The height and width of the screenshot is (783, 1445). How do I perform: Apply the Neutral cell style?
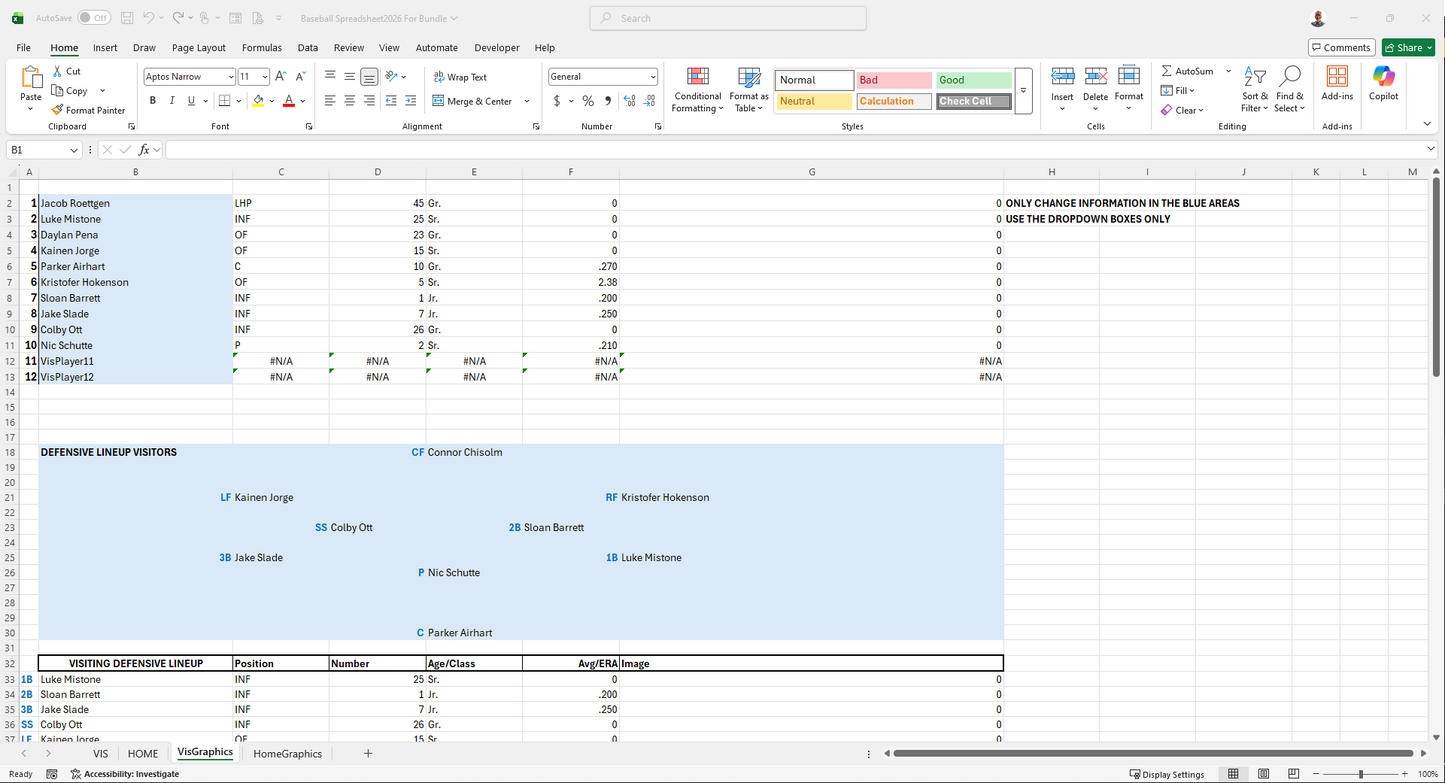coord(814,101)
